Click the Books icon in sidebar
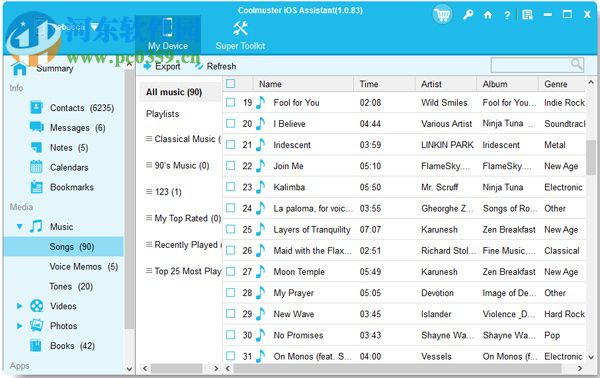The image size is (600, 378). point(36,345)
